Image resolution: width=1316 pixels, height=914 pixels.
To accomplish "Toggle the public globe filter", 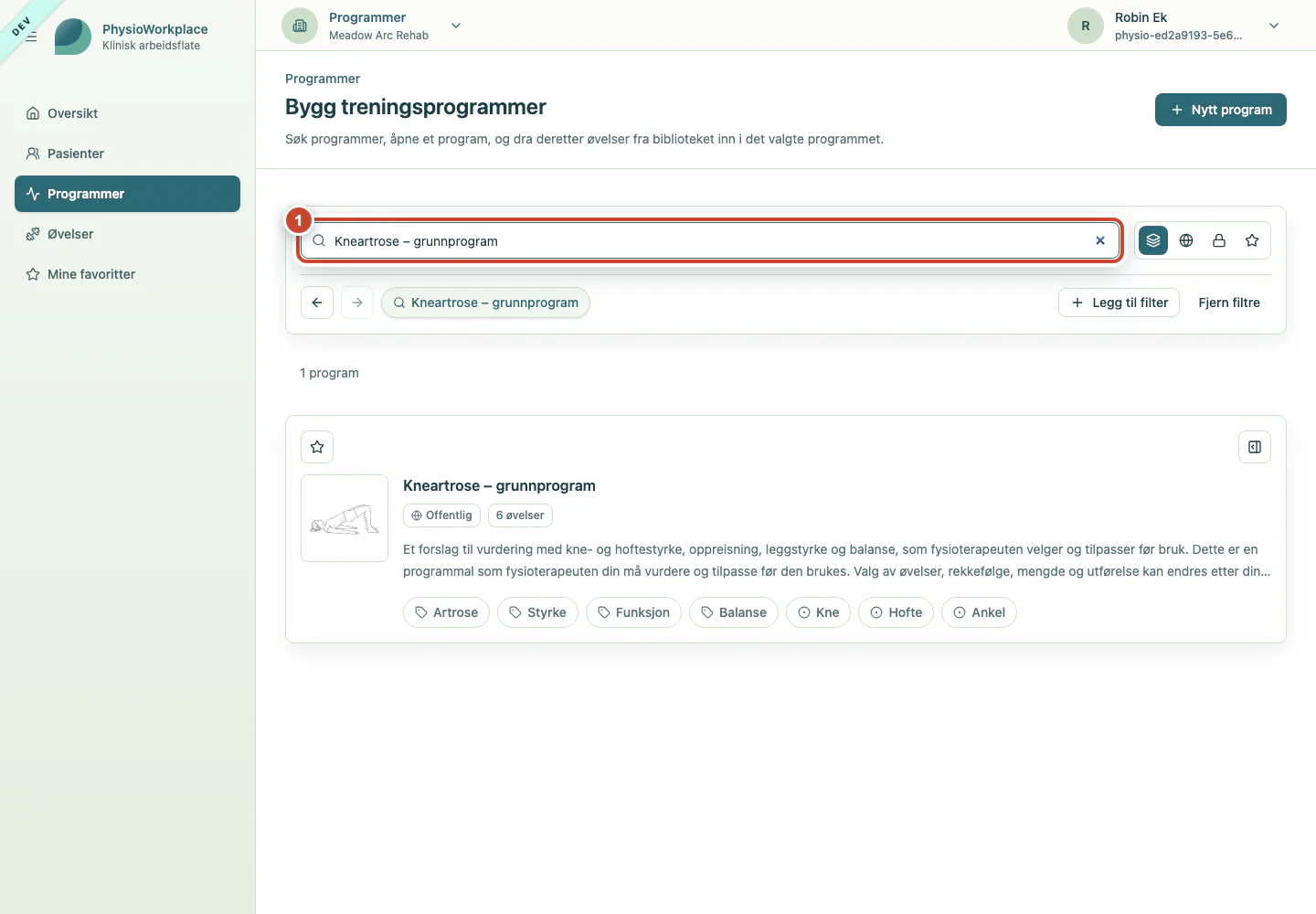I will (1186, 240).
